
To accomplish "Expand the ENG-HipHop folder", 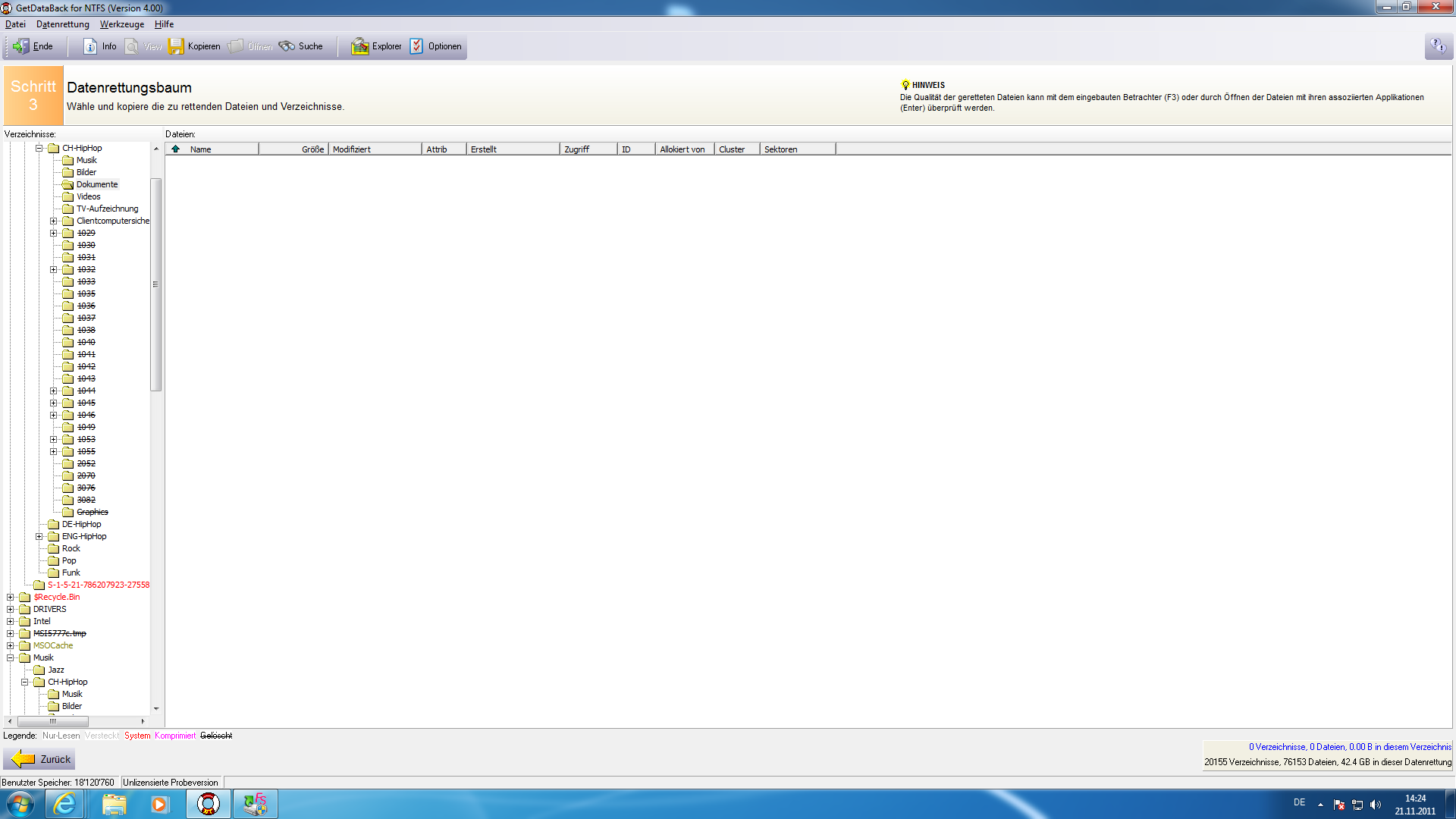I will (39, 537).
